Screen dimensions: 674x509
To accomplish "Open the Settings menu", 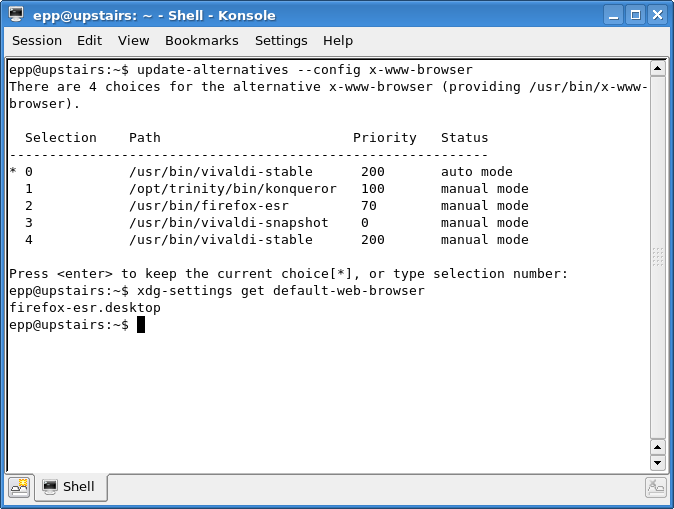I will tap(281, 40).
